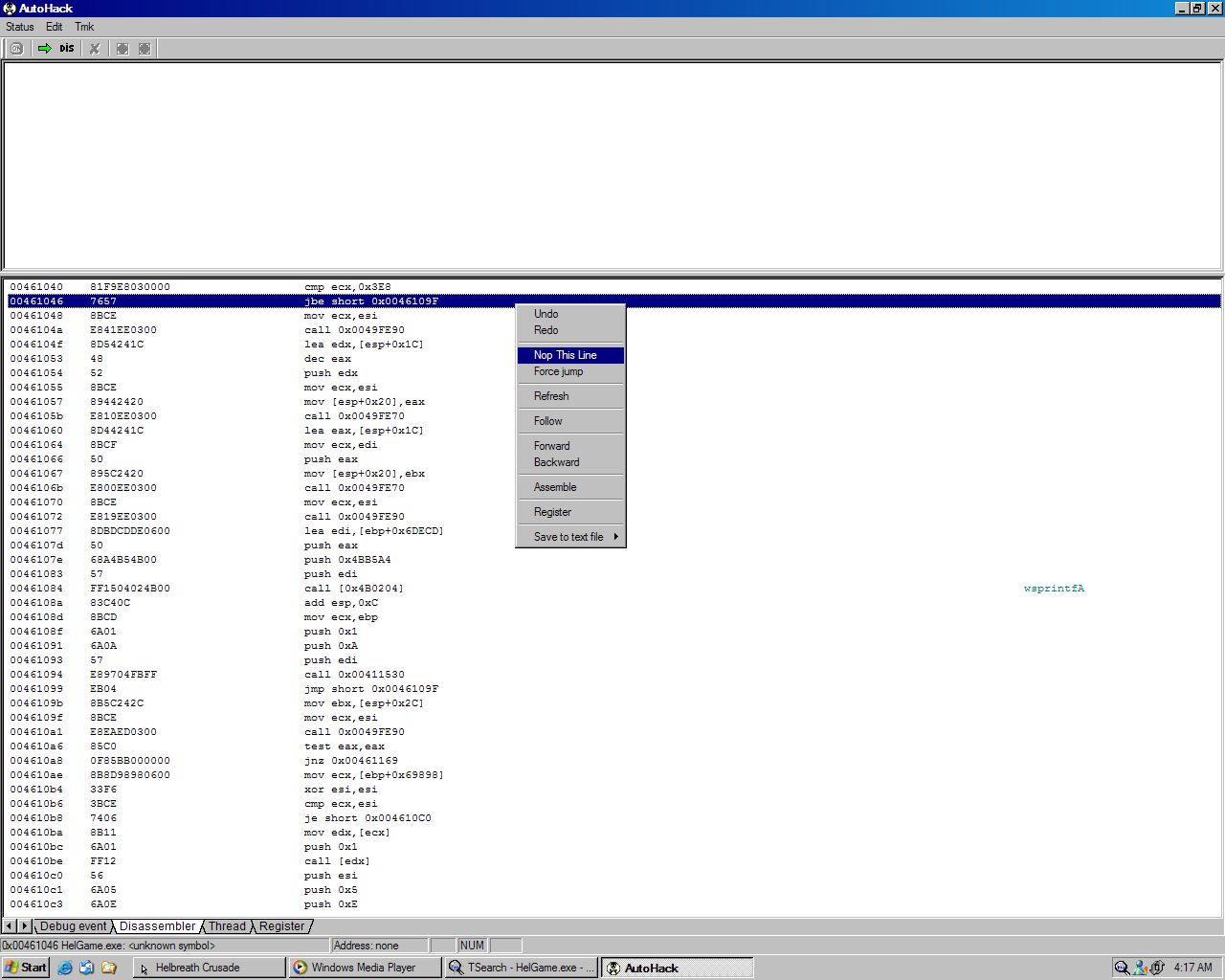The image size is (1225, 980).
Task: Select Nop This Line from context menu
Action: [x=565, y=355]
